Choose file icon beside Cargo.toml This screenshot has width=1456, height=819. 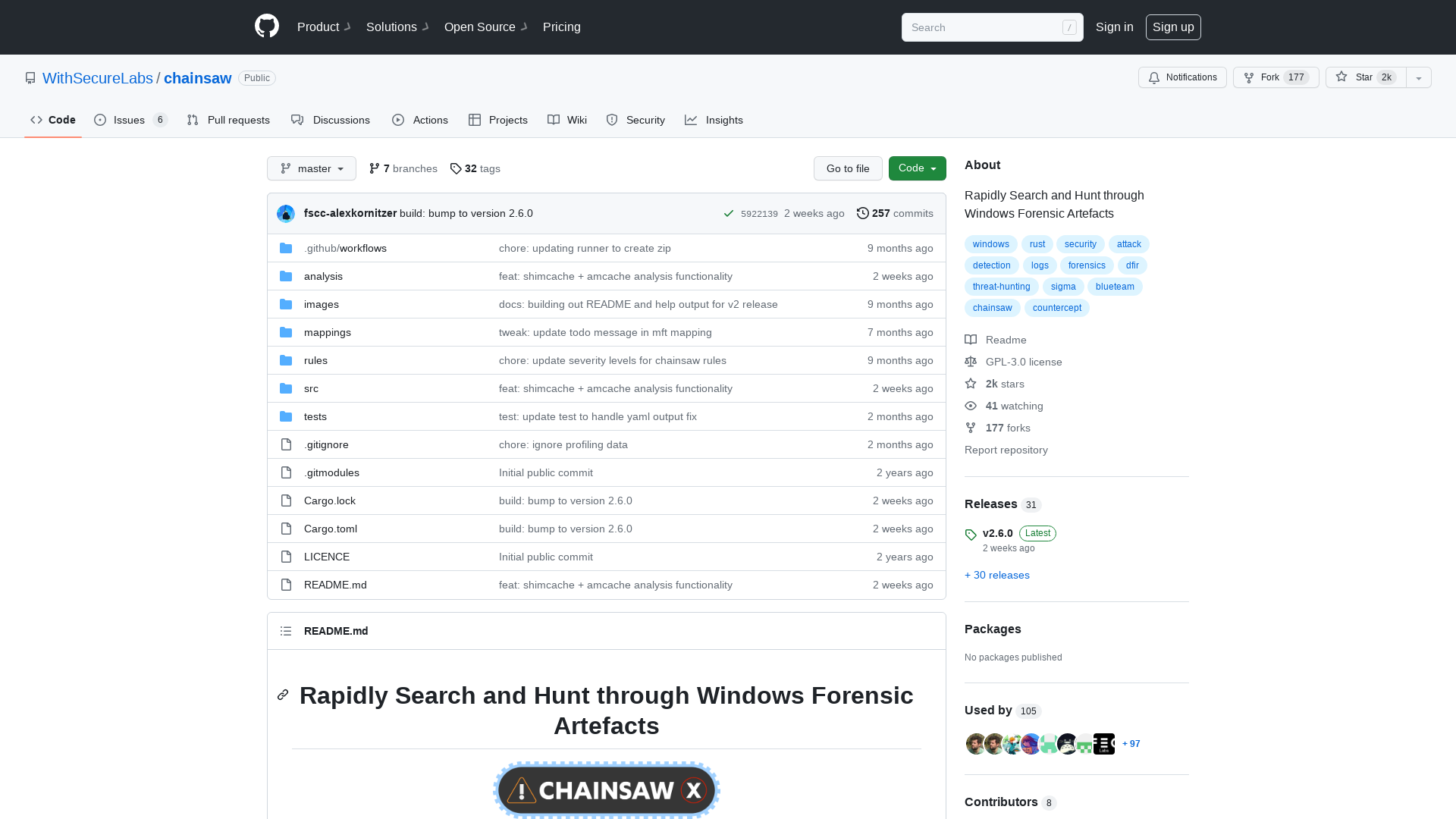[286, 529]
